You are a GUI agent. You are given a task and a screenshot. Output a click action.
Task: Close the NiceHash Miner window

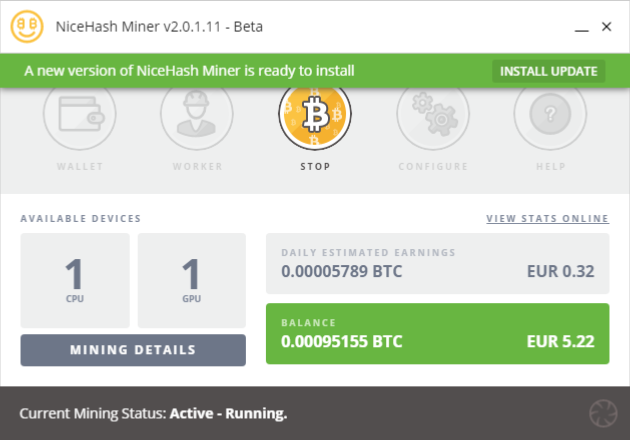point(606,27)
